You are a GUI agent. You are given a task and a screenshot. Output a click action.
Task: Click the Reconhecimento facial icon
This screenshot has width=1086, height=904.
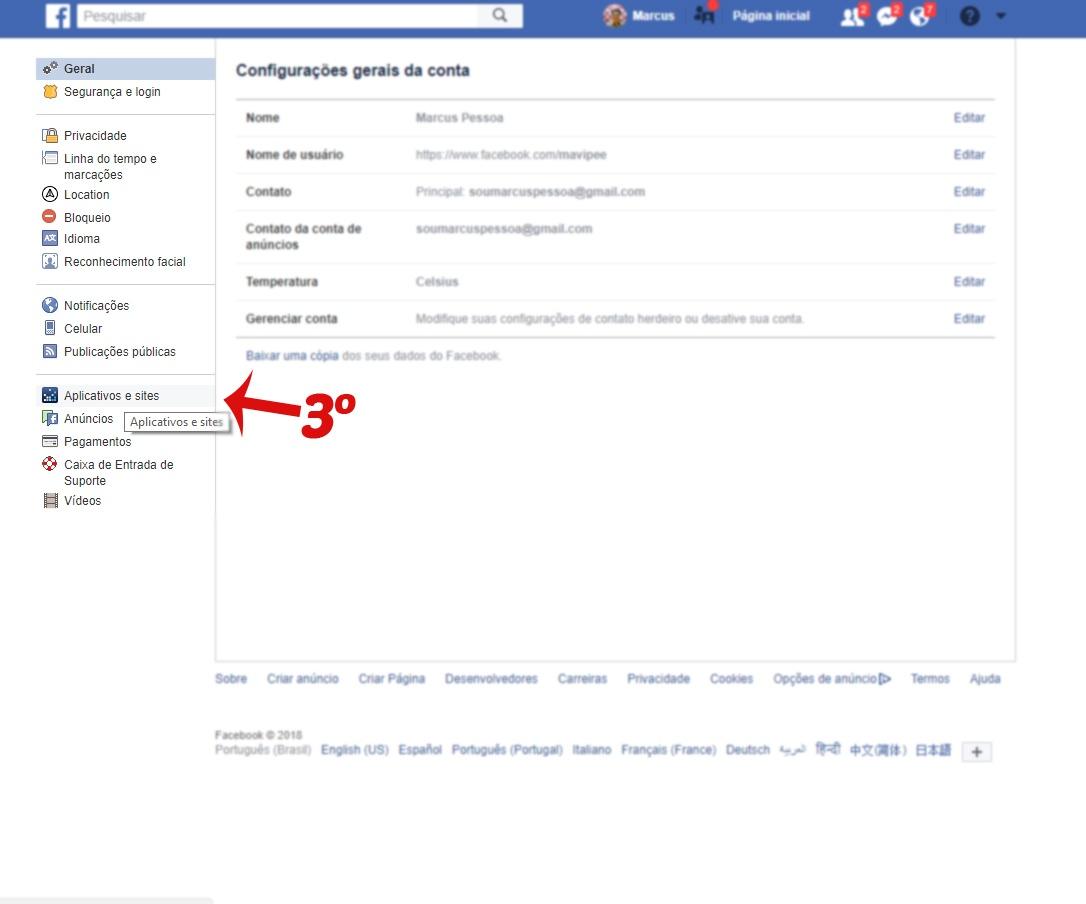[50, 261]
